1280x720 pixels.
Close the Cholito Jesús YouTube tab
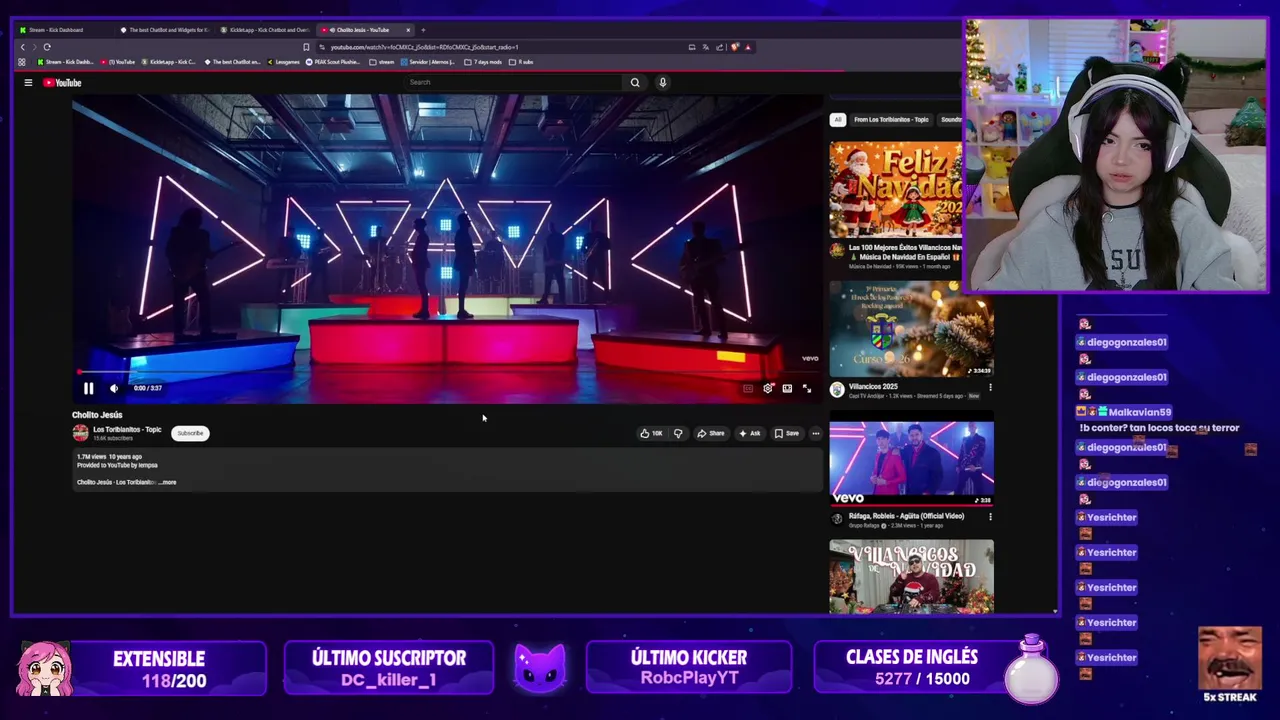pos(409,30)
